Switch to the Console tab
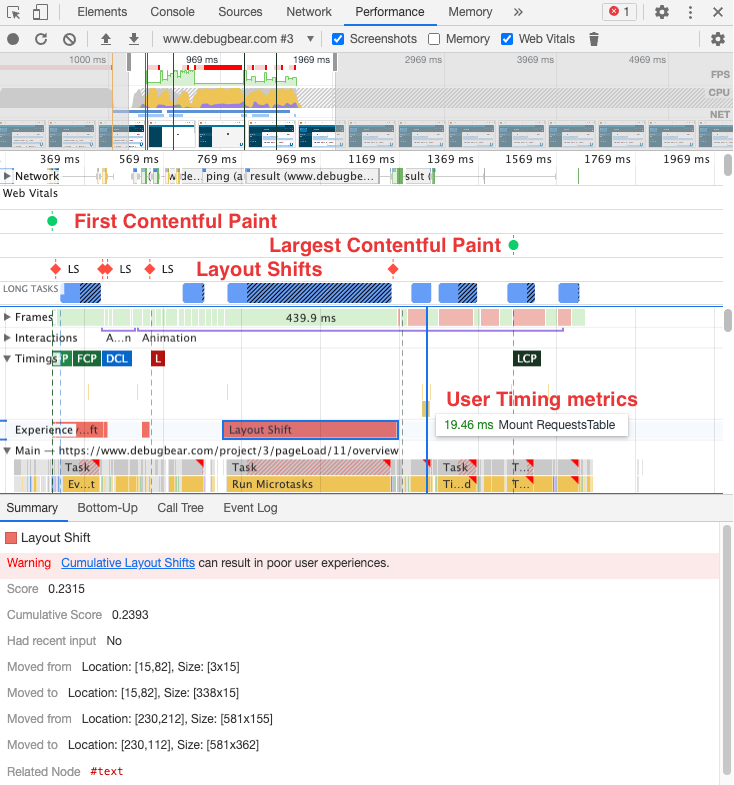The height and width of the screenshot is (785, 734). click(172, 12)
